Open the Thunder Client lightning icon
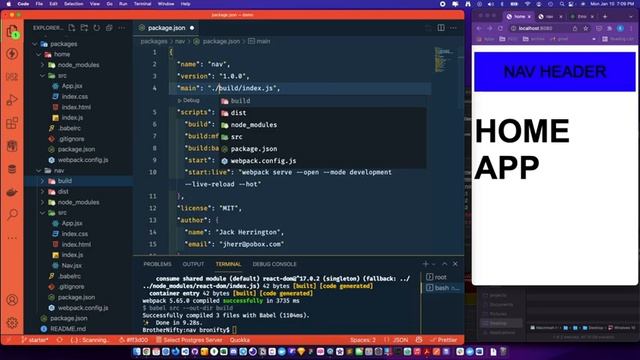This screenshot has width=640, height=360. pos(12,54)
